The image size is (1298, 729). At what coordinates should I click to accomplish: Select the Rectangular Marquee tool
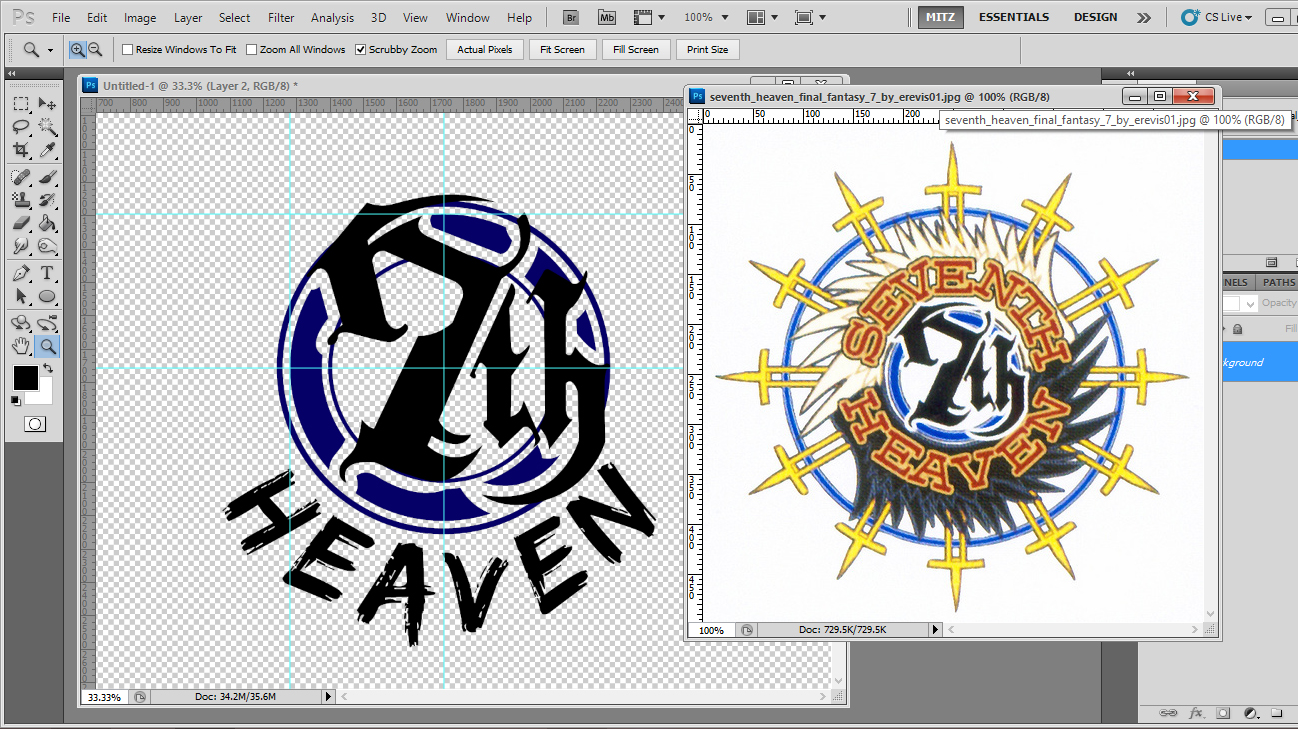pyautogui.click(x=21, y=104)
